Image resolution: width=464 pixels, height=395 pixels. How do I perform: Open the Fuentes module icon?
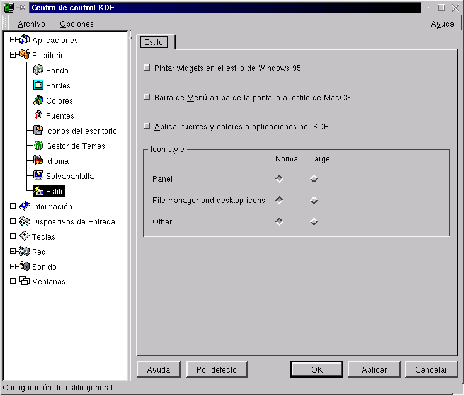point(38,115)
